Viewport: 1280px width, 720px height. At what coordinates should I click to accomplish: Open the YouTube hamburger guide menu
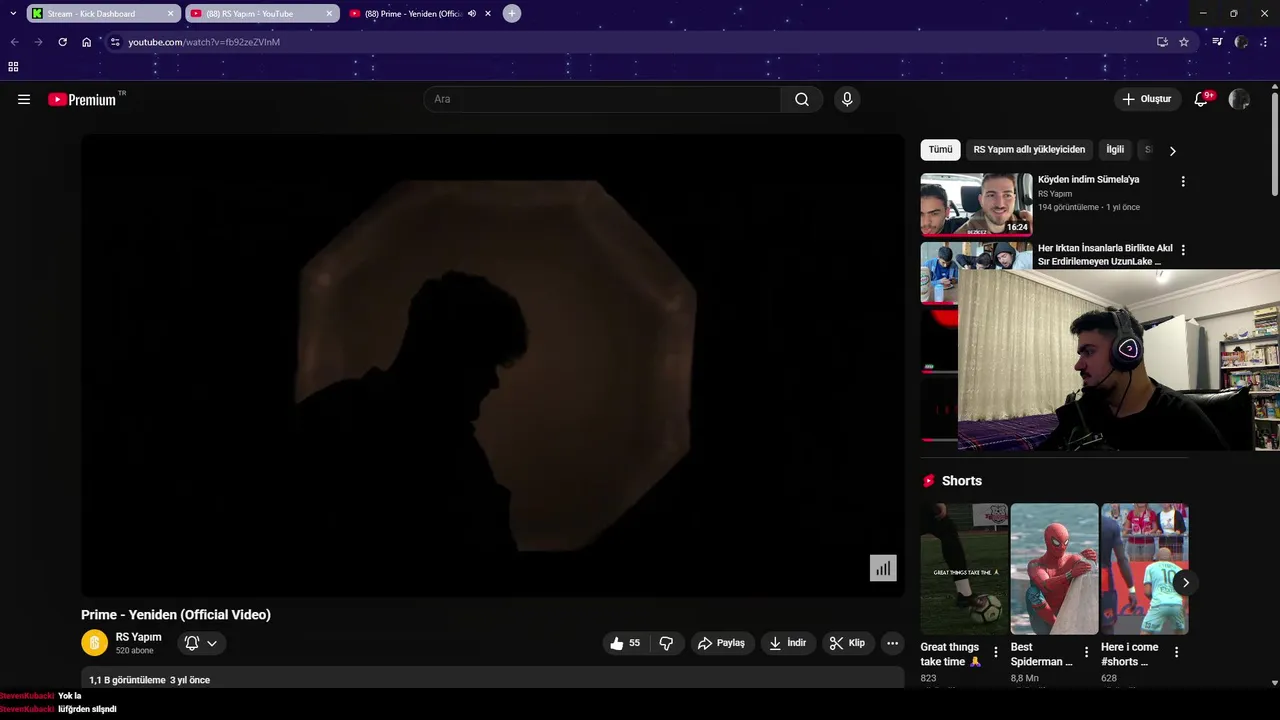(24, 99)
